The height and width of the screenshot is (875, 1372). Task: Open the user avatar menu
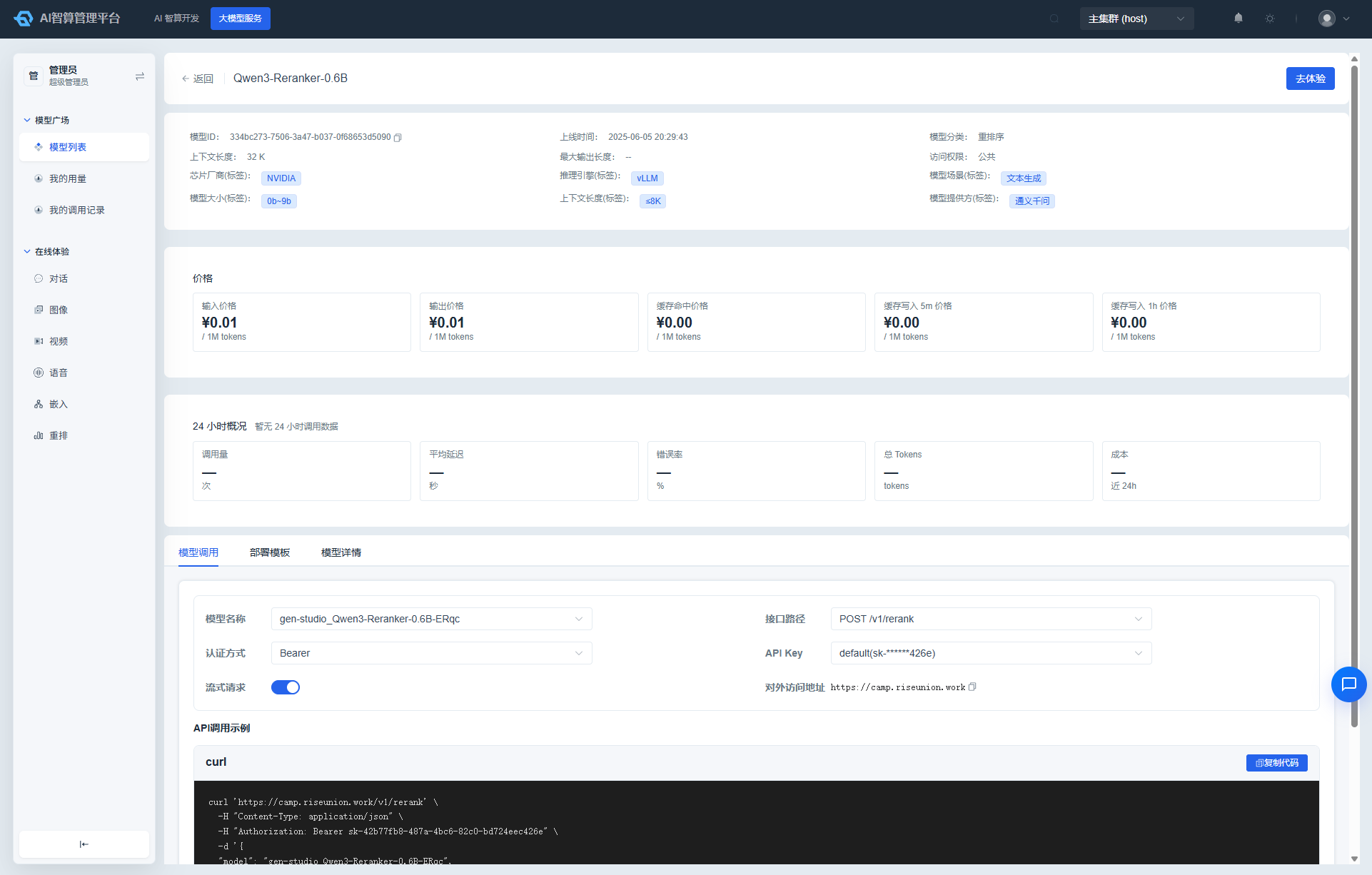[x=1333, y=19]
